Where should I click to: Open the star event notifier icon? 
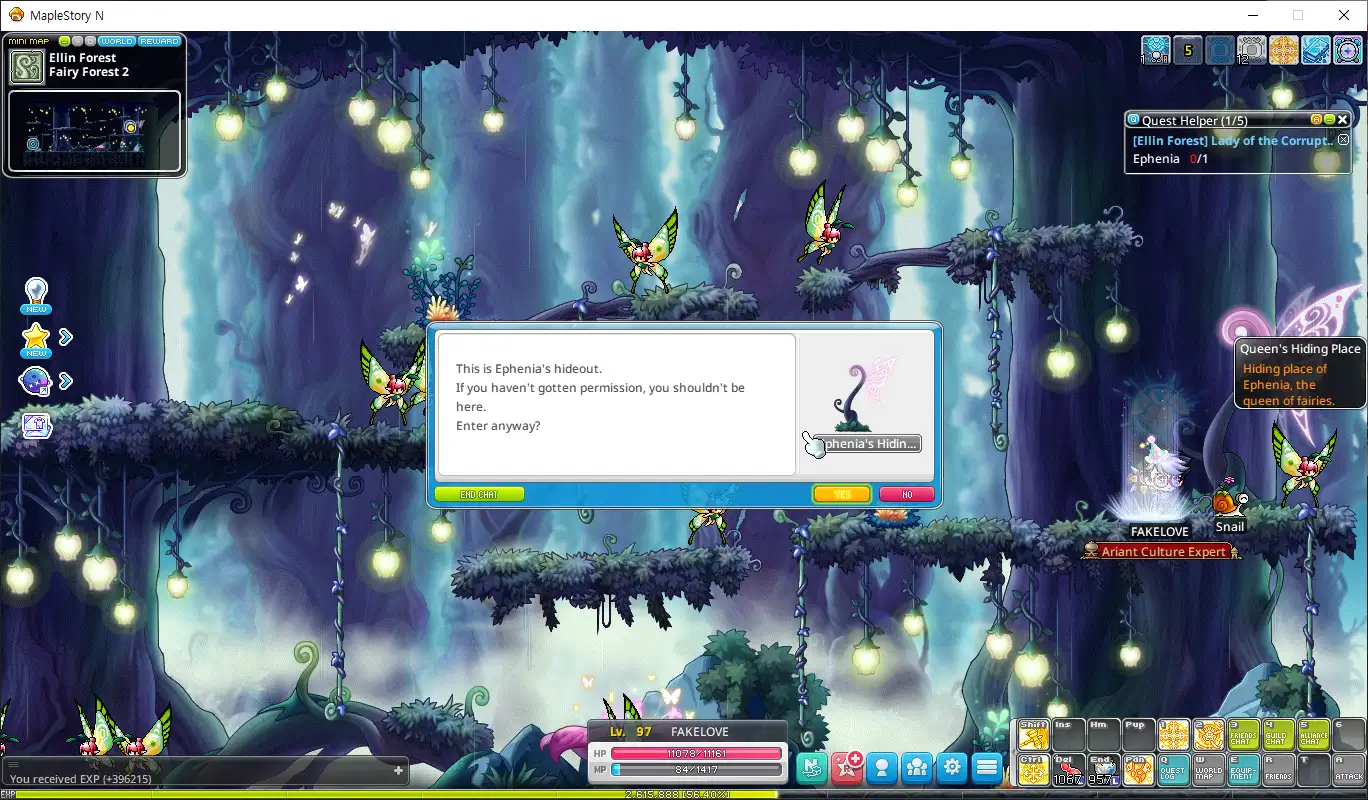tap(37, 339)
